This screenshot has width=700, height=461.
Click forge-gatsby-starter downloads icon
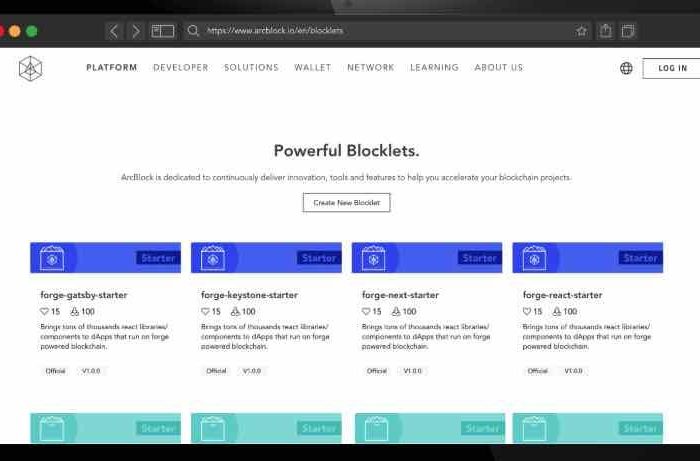[75, 311]
